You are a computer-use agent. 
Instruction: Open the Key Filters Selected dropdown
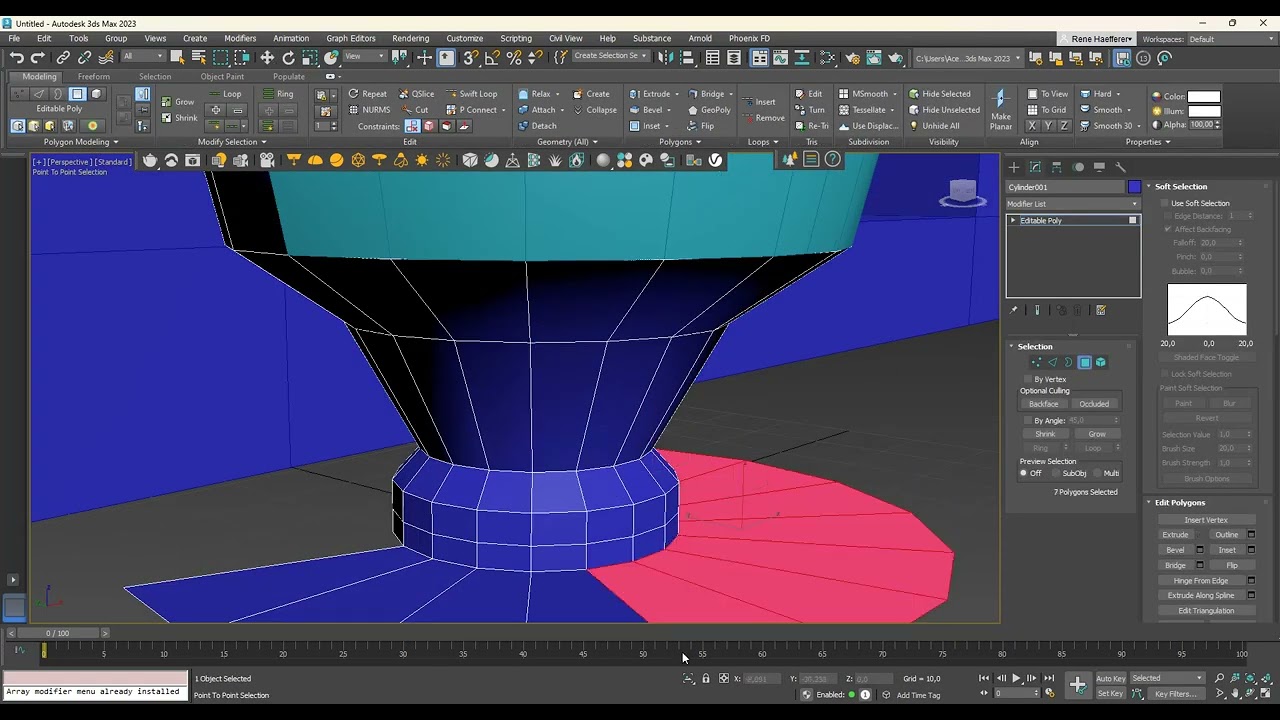(x=1167, y=678)
